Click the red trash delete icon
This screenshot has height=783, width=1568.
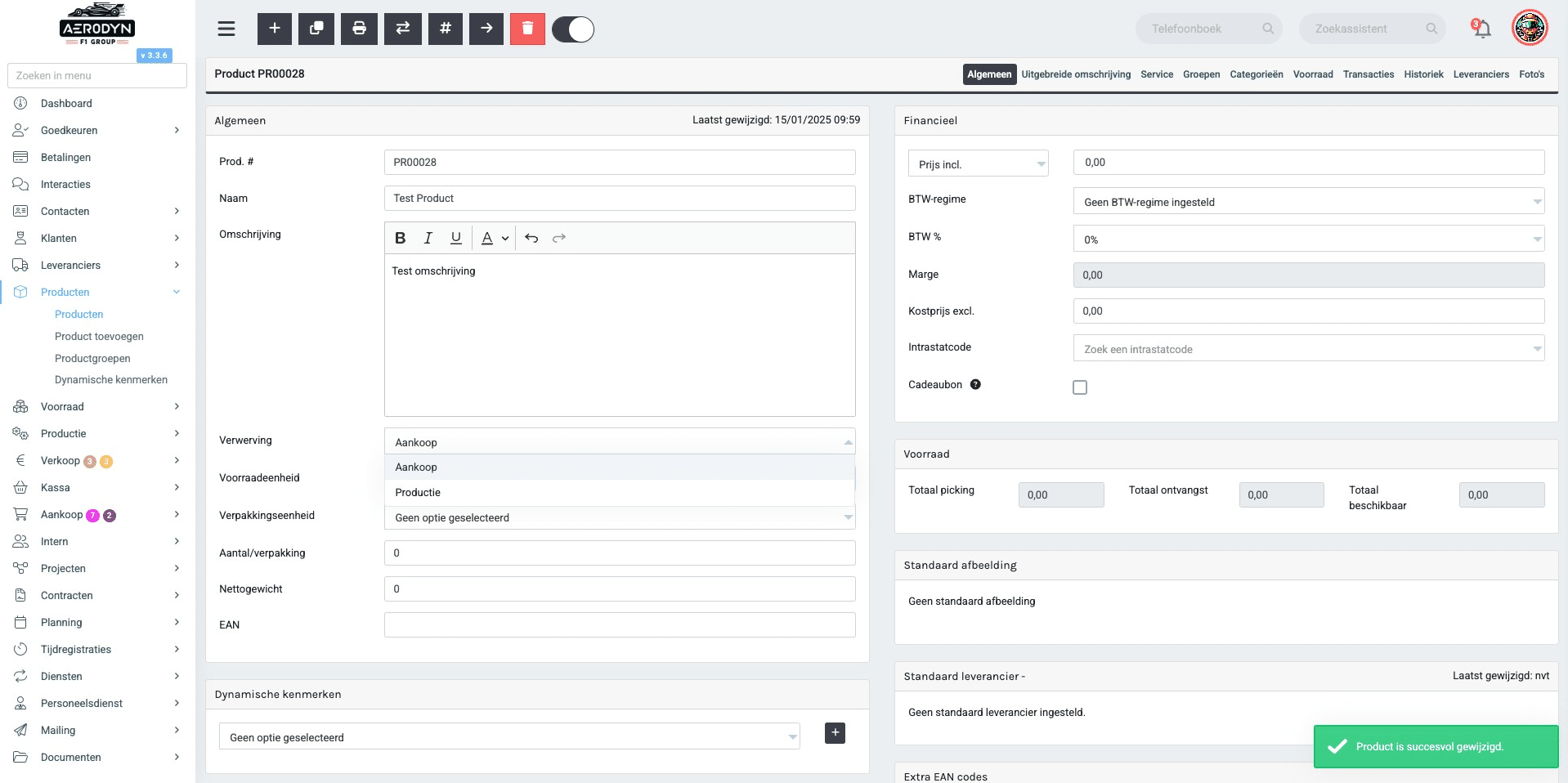click(x=527, y=29)
